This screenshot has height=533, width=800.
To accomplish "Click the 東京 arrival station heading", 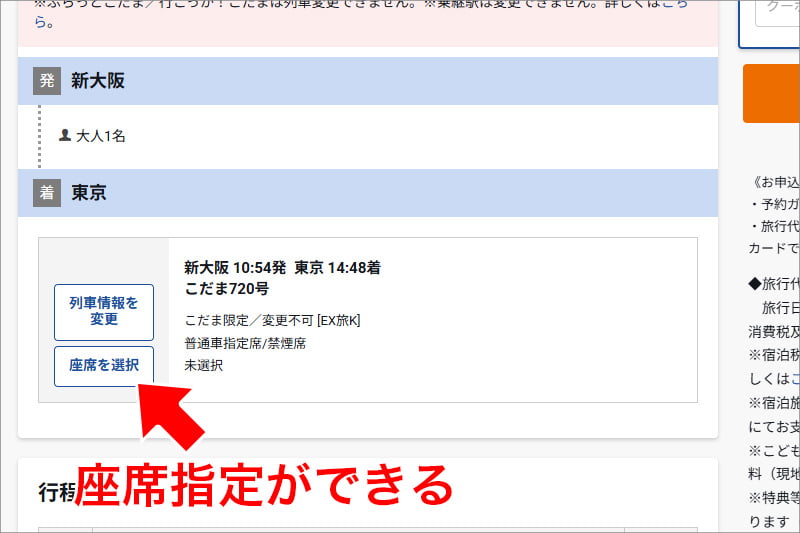I will [x=89, y=193].
